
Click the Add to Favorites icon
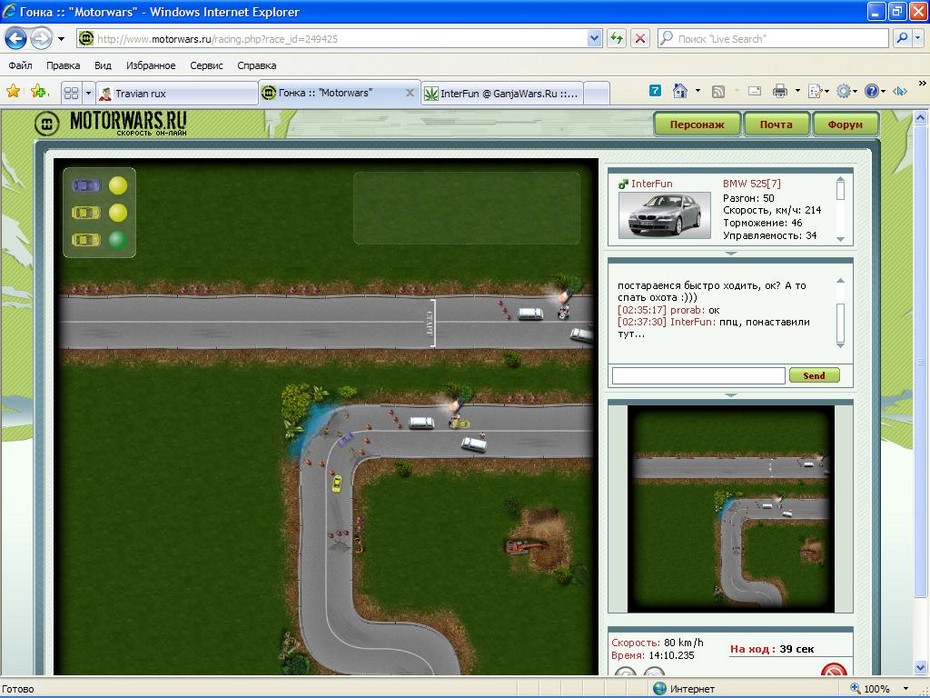tap(38, 92)
